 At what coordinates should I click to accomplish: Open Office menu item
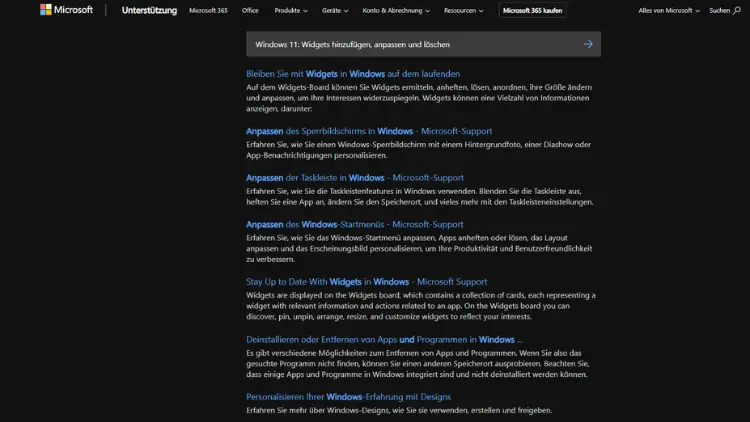[x=250, y=10]
